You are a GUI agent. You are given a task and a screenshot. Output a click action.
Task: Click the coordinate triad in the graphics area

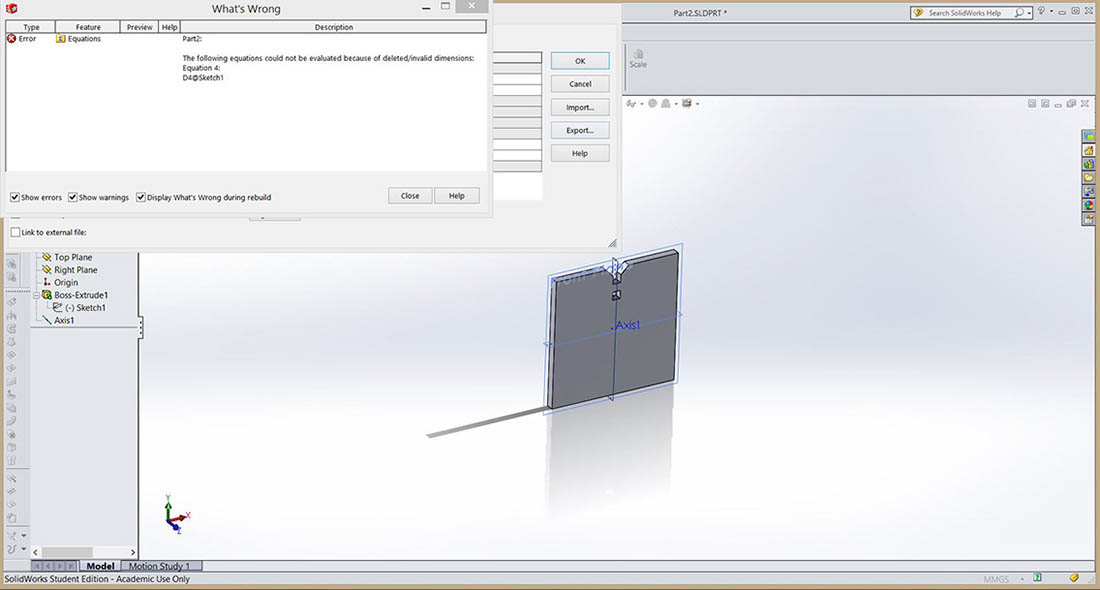[175, 516]
